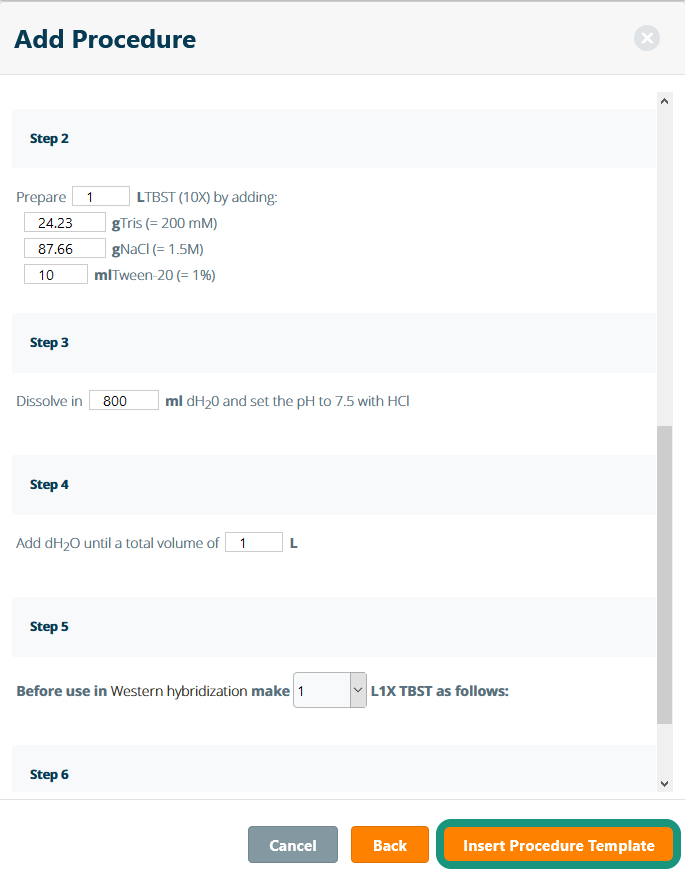
Task: Click the Tris grams input field
Action: coord(64,223)
